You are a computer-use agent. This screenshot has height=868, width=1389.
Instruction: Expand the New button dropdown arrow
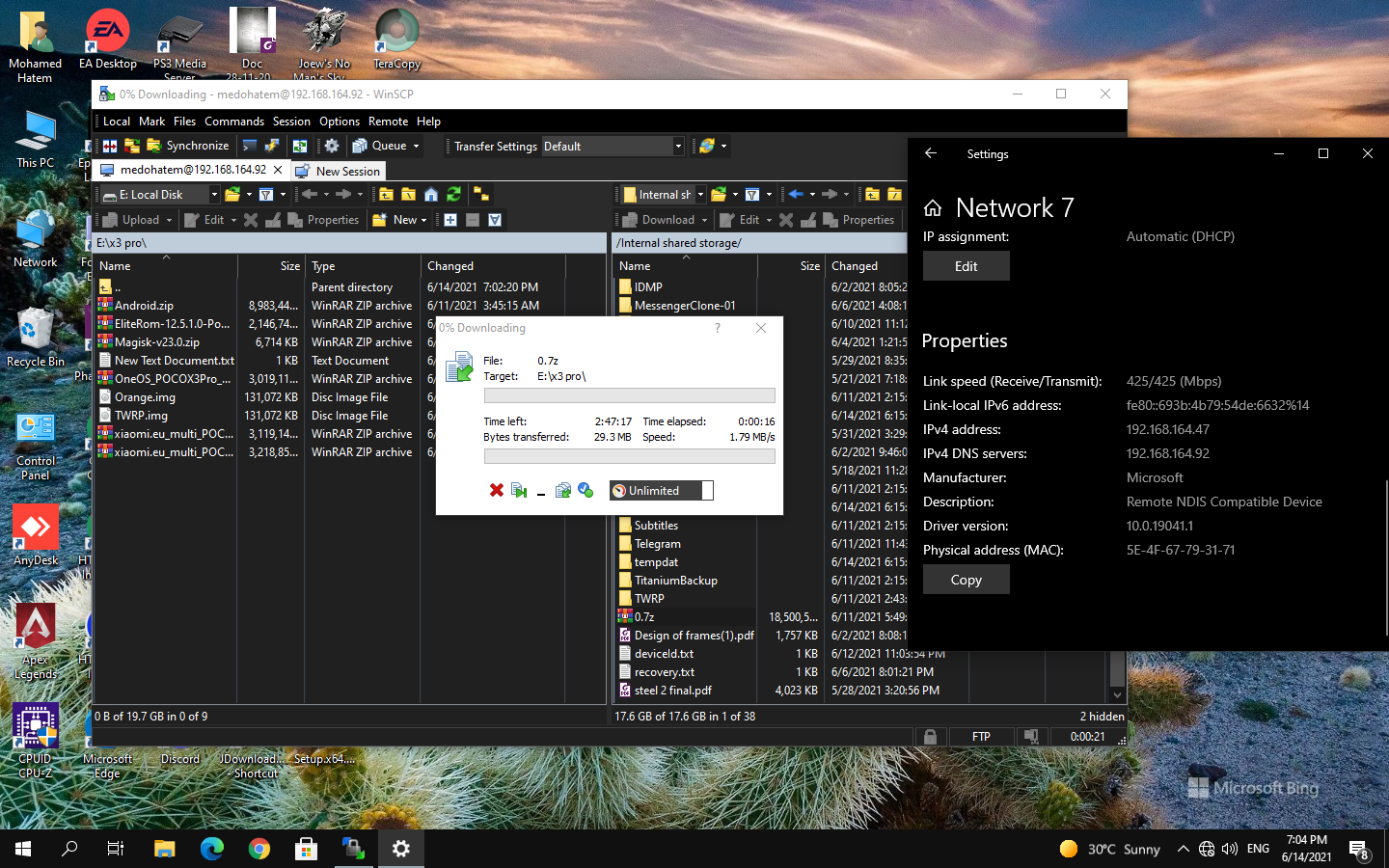click(x=422, y=219)
